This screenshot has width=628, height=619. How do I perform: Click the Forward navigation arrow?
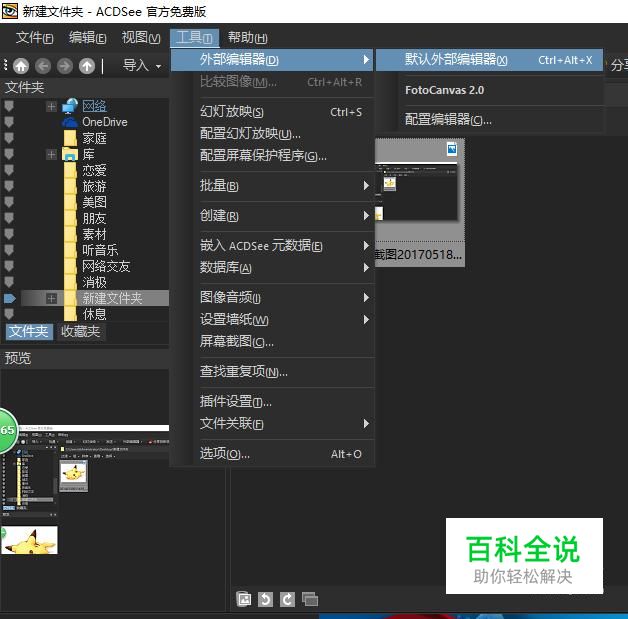(65, 66)
